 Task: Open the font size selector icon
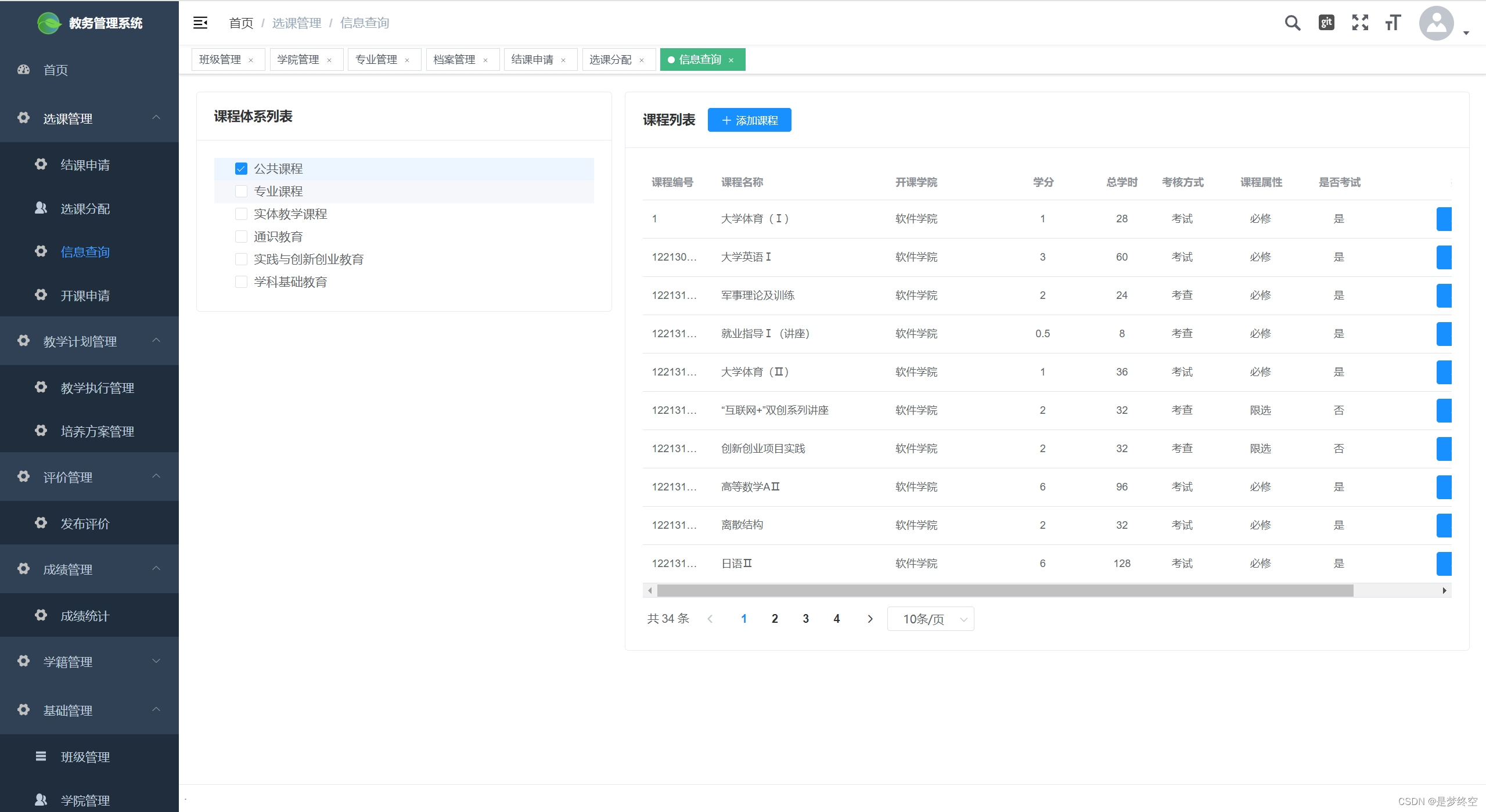[1393, 23]
